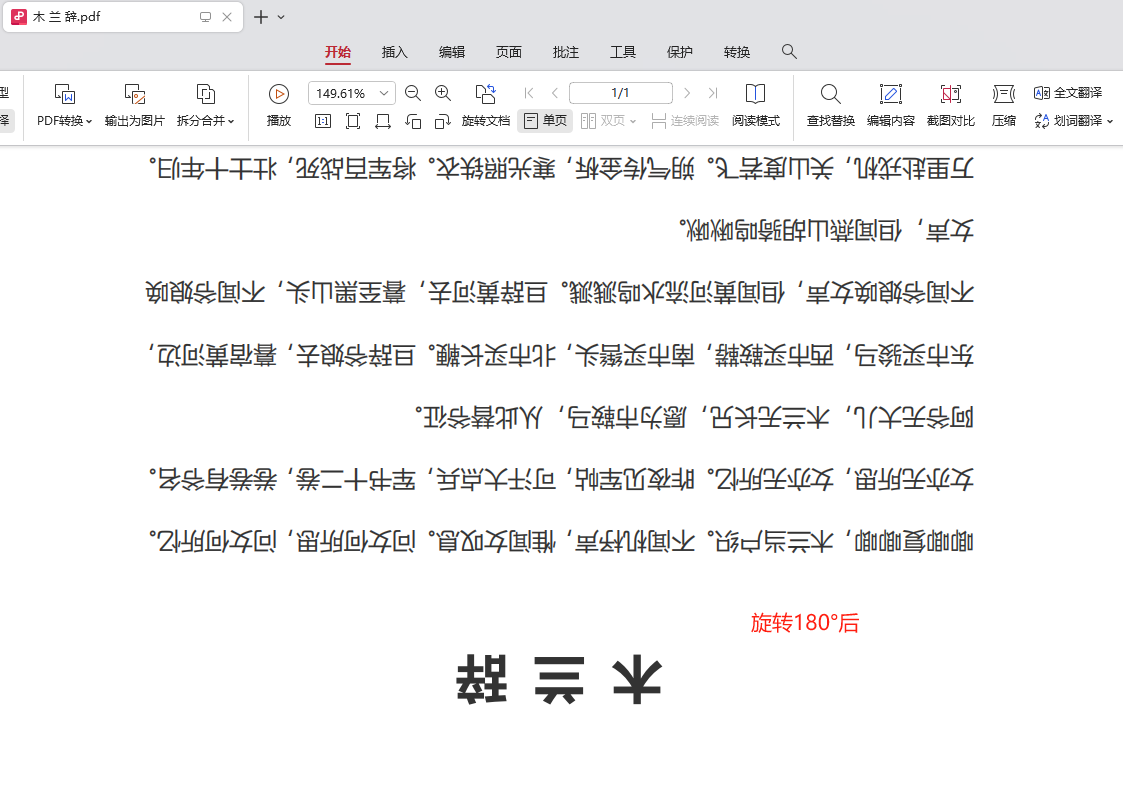The height and width of the screenshot is (789, 1123).
Task: Go to next page arrow
Action: coord(687,93)
